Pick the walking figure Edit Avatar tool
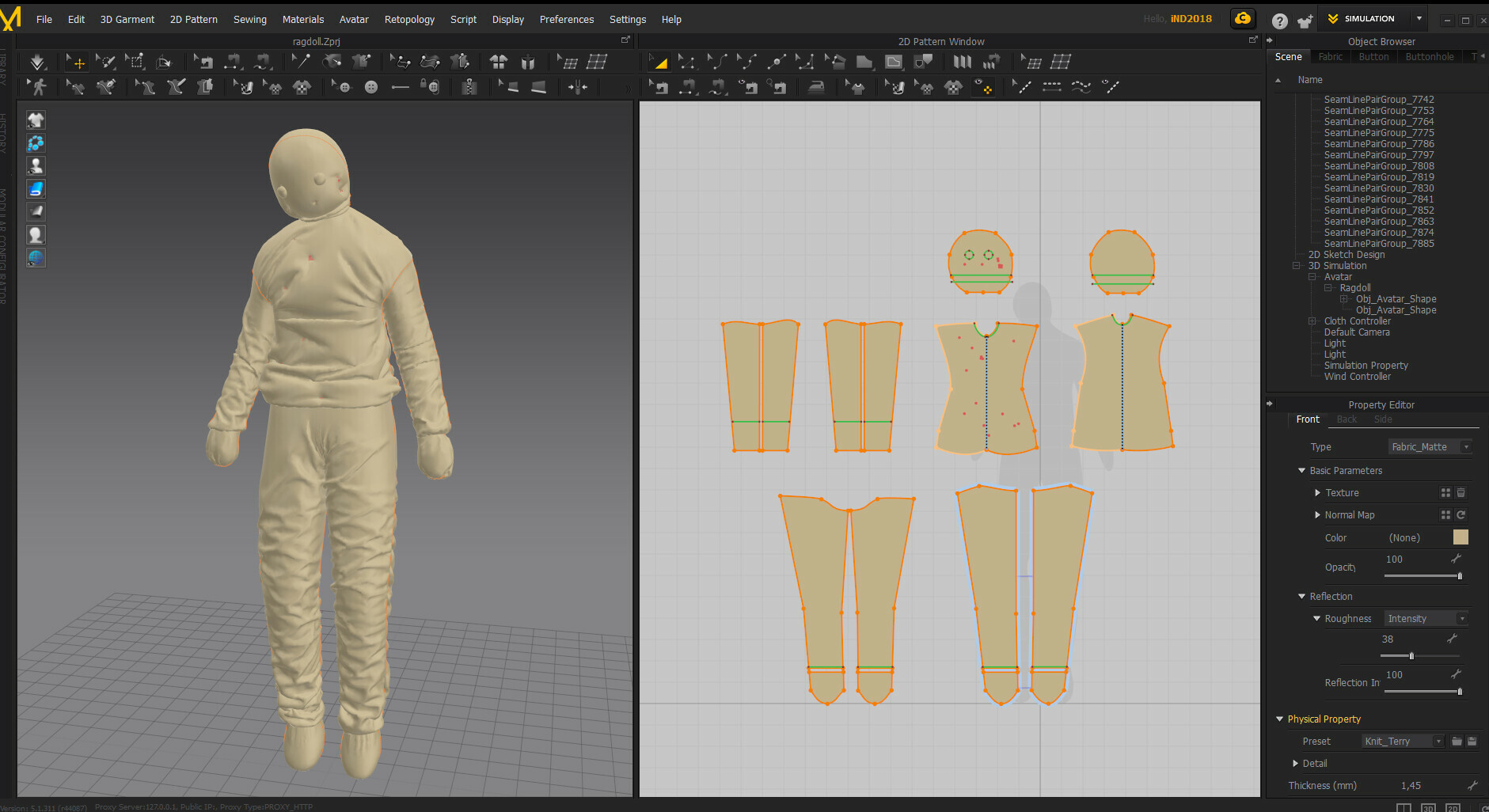This screenshot has width=1489, height=812. click(37, 87)
